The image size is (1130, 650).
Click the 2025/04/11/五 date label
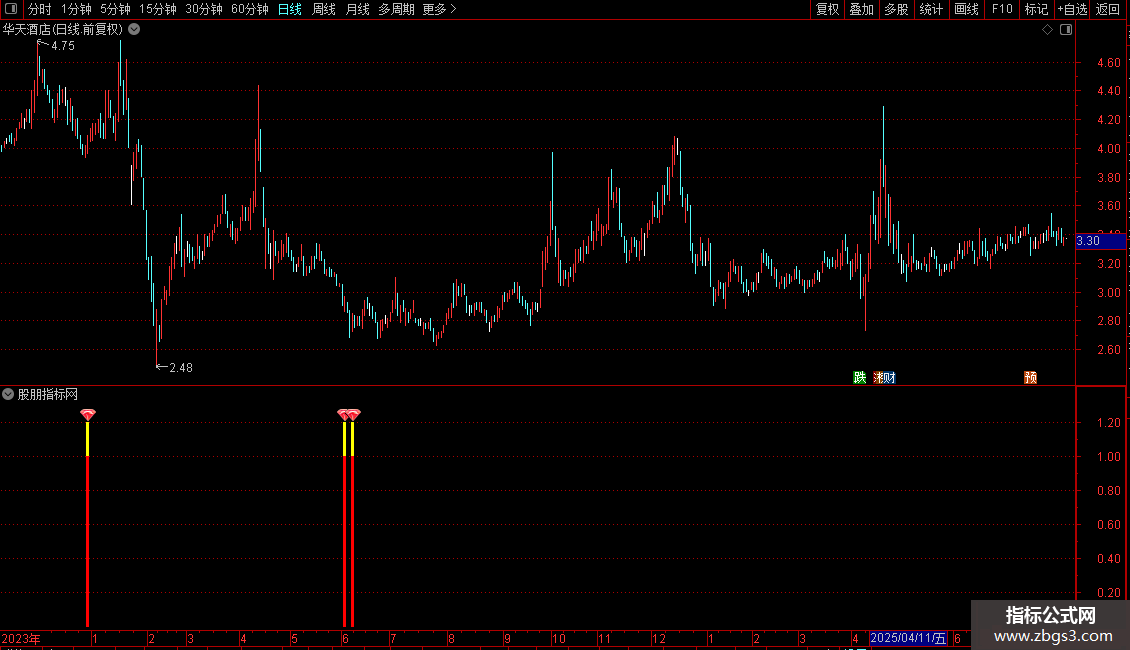pyautogui.click(x=908, y=638)
